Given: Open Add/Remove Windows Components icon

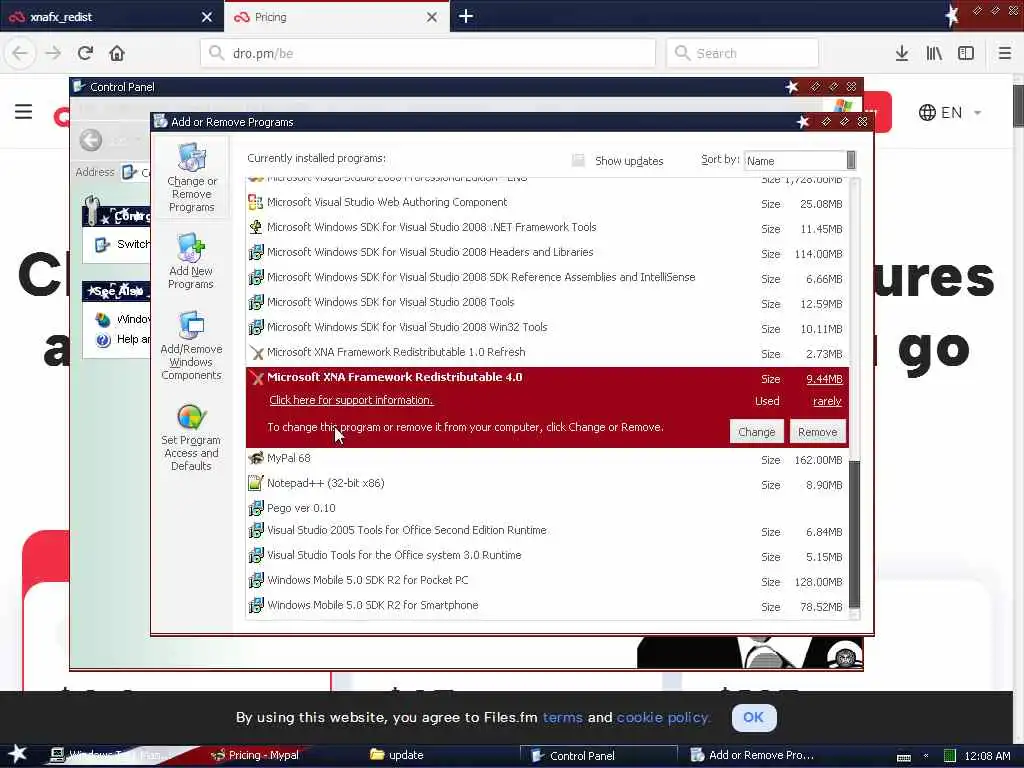Looking at the screenshot, I should click(x=191, y=345).
